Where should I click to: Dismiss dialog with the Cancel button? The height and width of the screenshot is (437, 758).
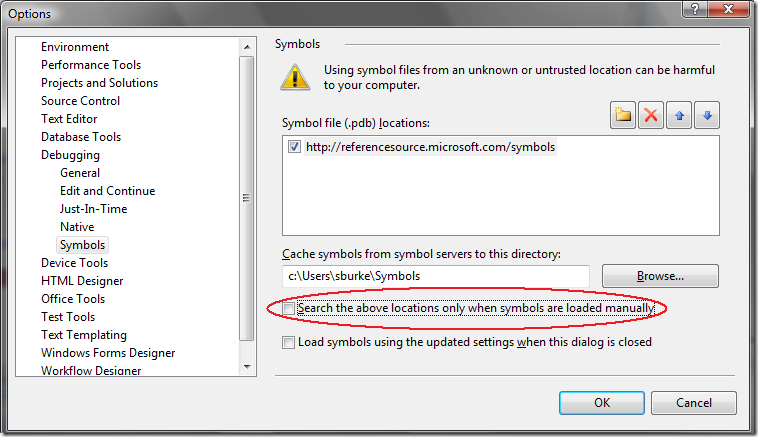[x=694, y=403]
